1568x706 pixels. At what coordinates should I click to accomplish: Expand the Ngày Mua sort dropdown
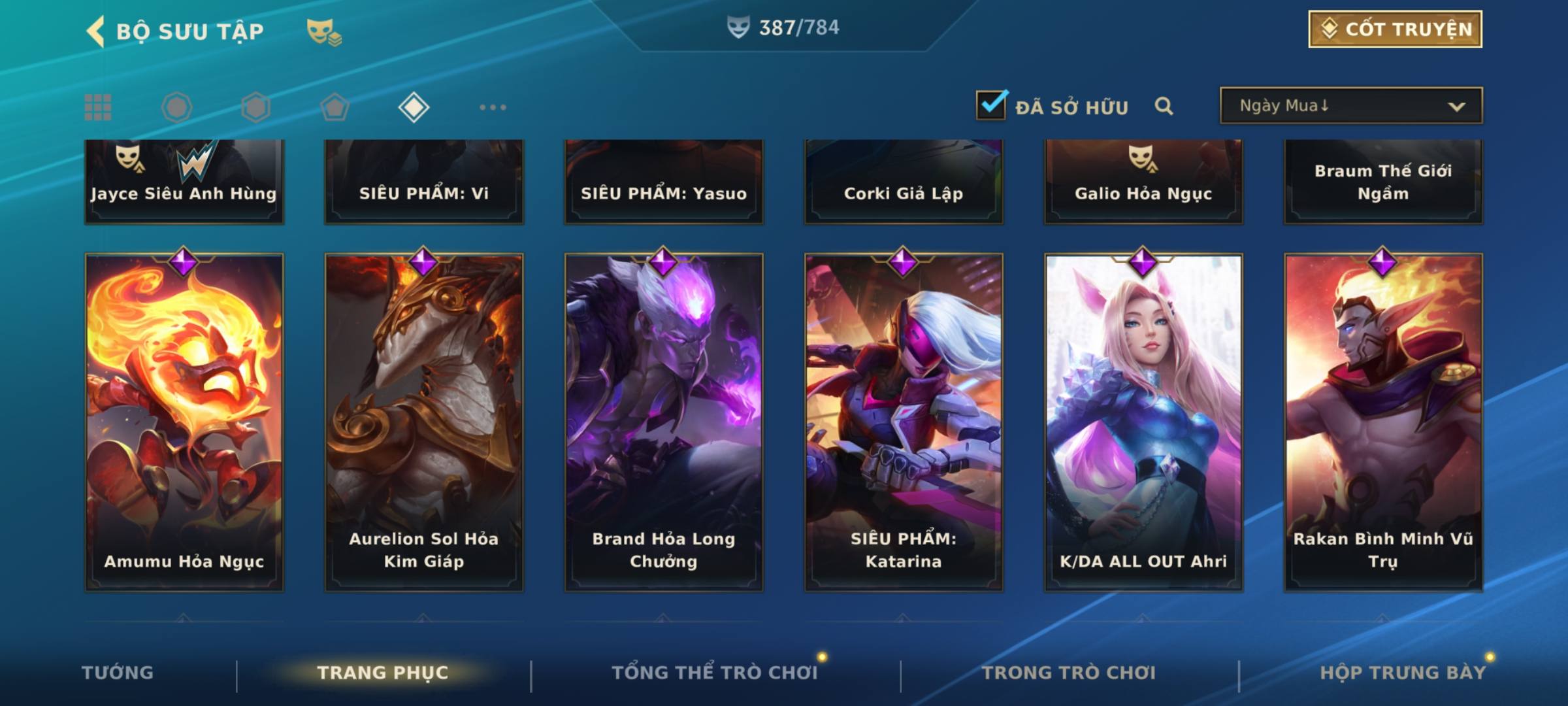coord(1351,105)
